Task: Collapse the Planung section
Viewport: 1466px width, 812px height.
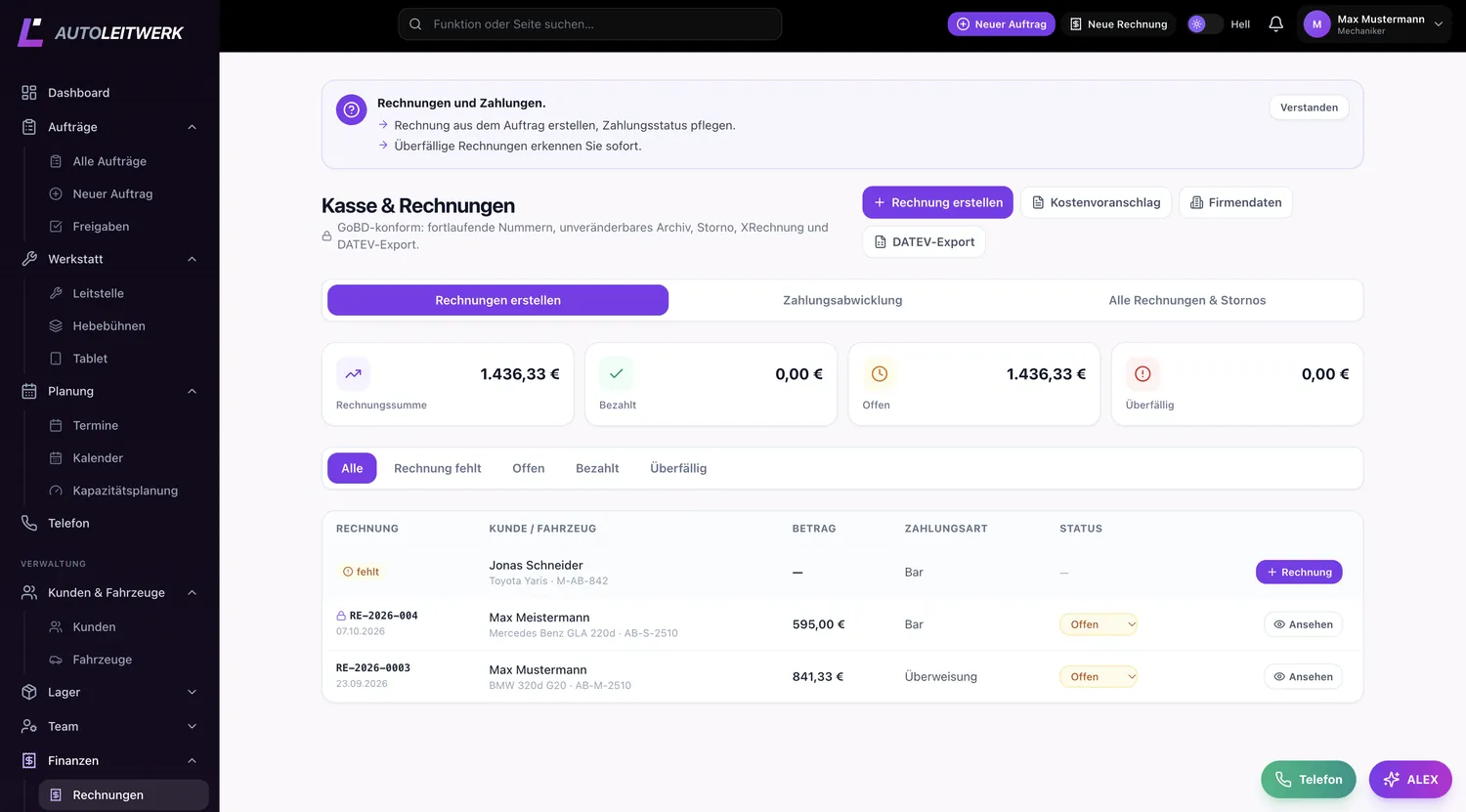Action: (192, 391)
